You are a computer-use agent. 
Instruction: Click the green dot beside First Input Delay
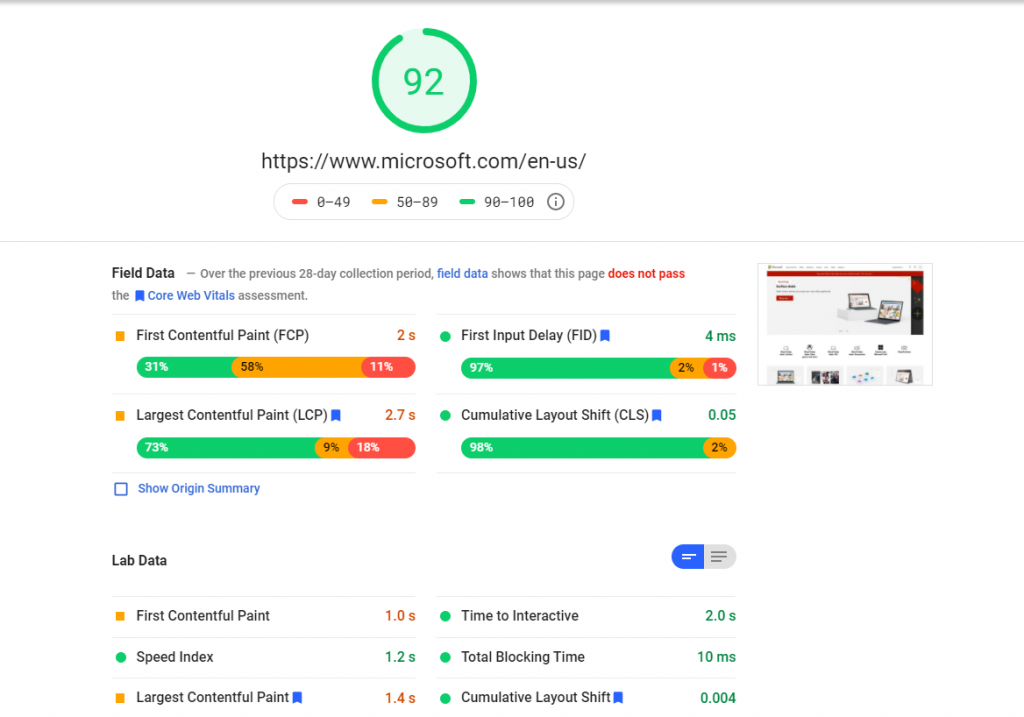pyautogui.click(x=445, y=336)
